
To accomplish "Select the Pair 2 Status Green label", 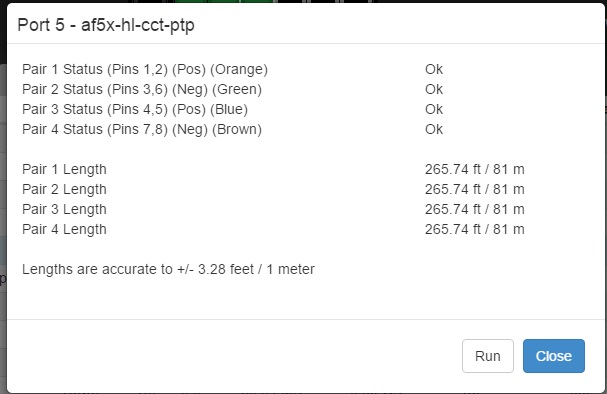I will click(142, 89).
